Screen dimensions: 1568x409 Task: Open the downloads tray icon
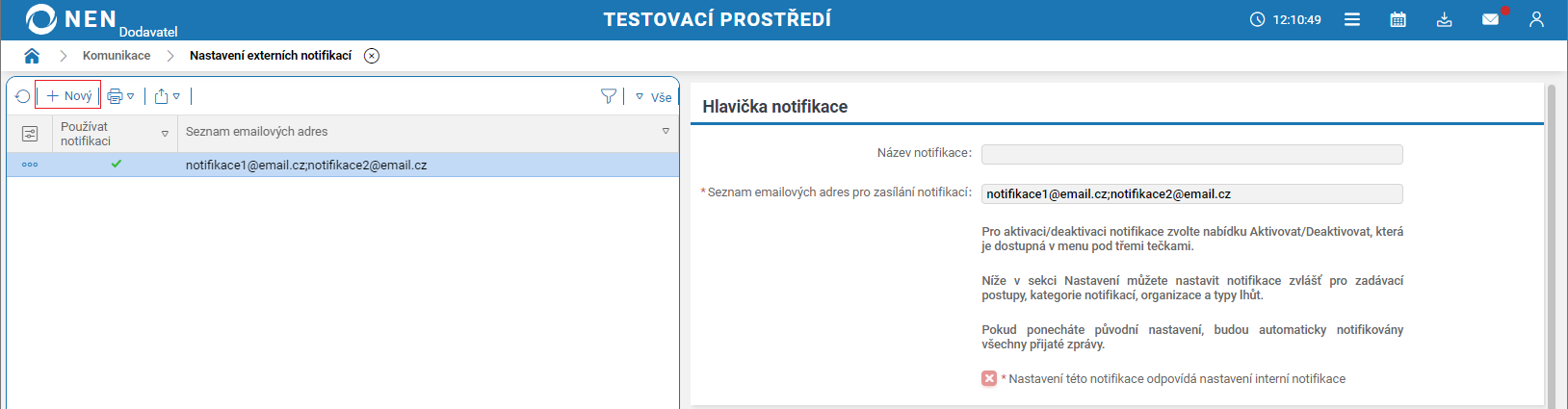(x=1444, y=19)
